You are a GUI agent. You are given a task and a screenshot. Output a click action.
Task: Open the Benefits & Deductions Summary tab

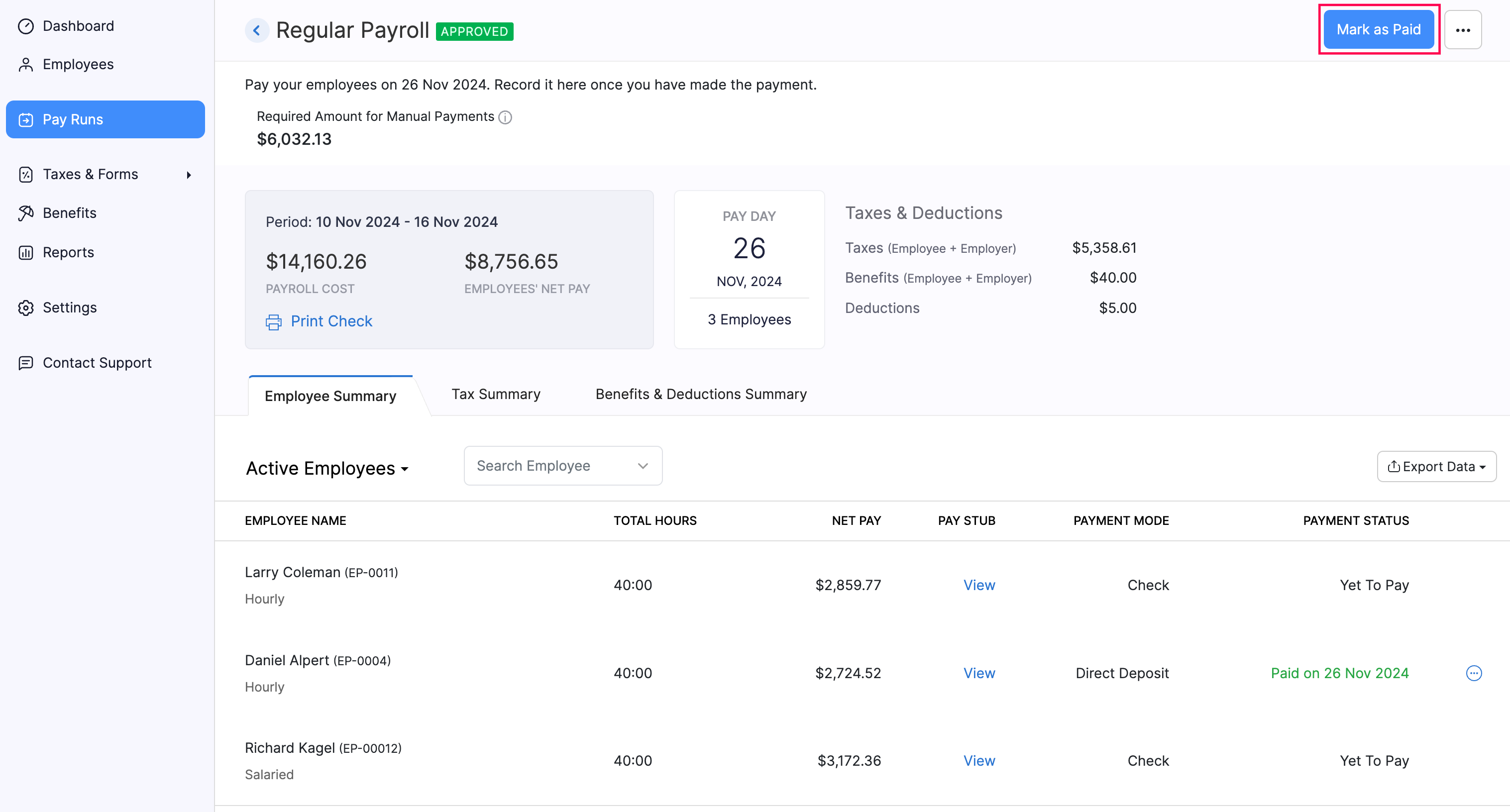700,394
